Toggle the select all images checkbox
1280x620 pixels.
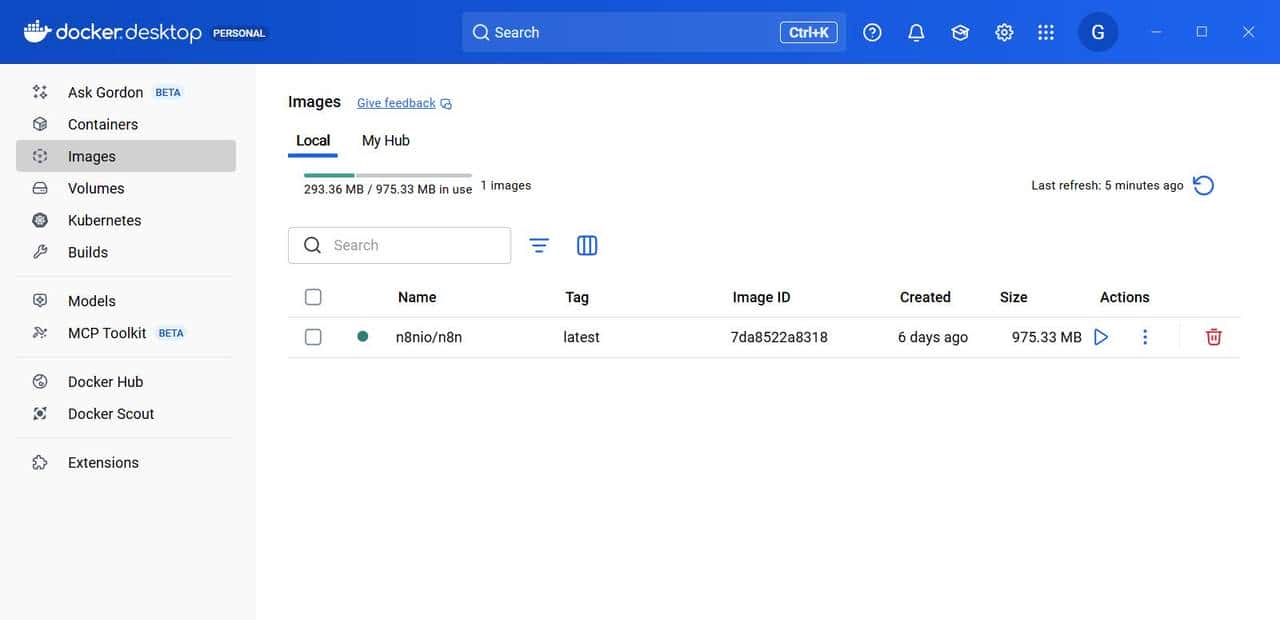coord(313,297)
